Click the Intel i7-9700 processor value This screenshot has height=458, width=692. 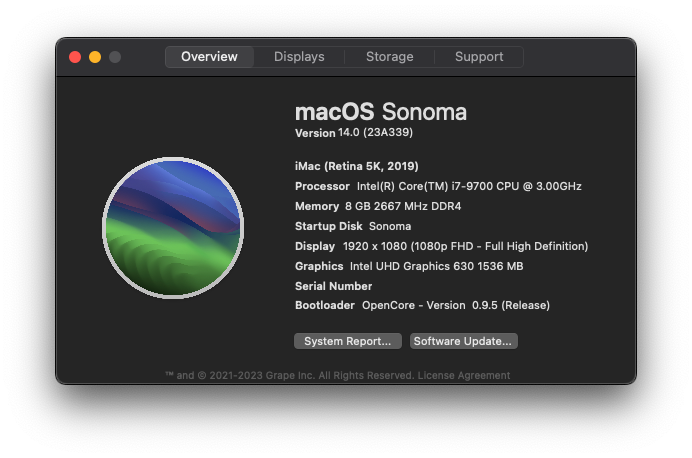[x=469, y=186]
